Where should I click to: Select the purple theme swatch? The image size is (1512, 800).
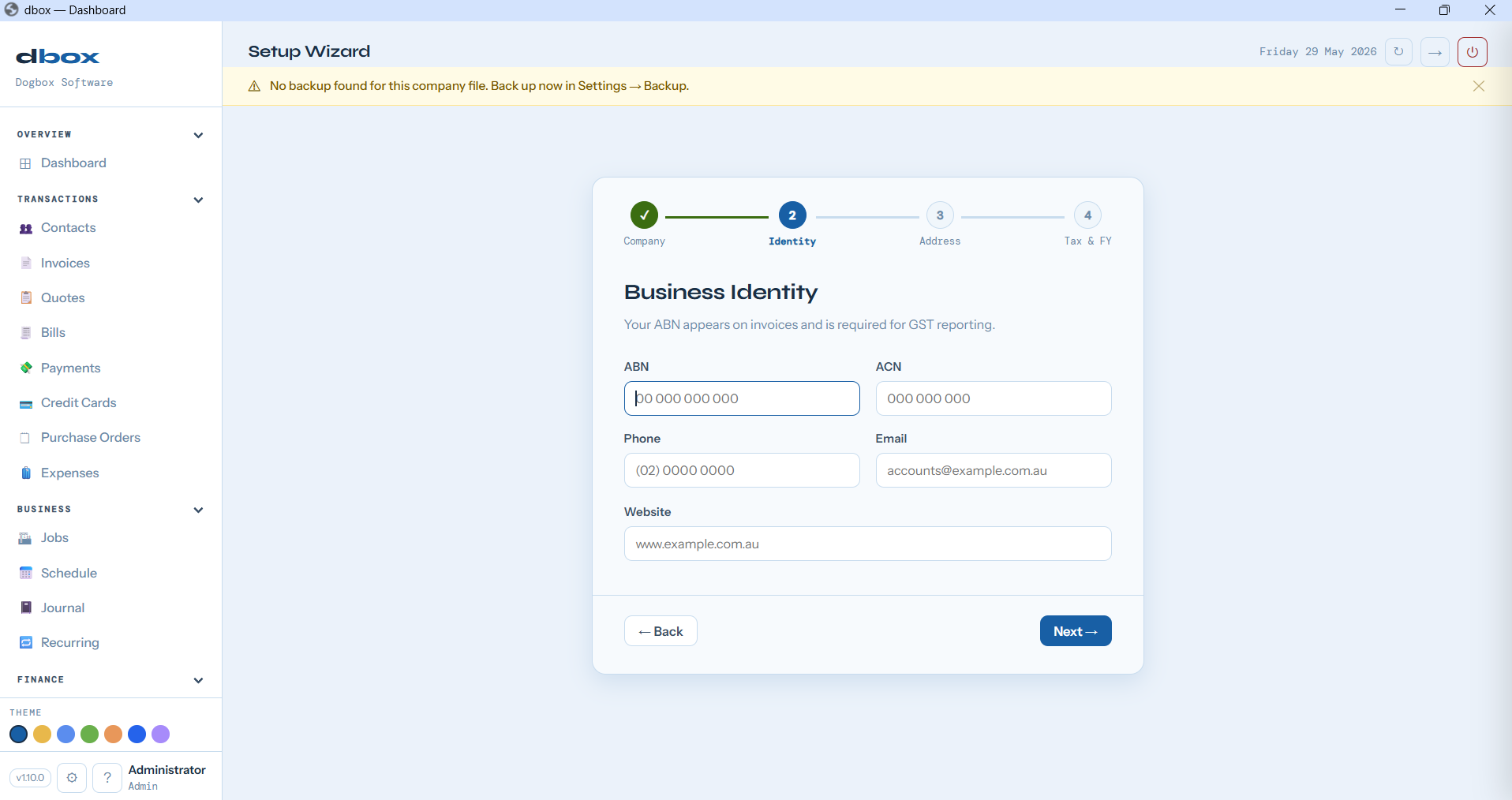click(161, 735)
